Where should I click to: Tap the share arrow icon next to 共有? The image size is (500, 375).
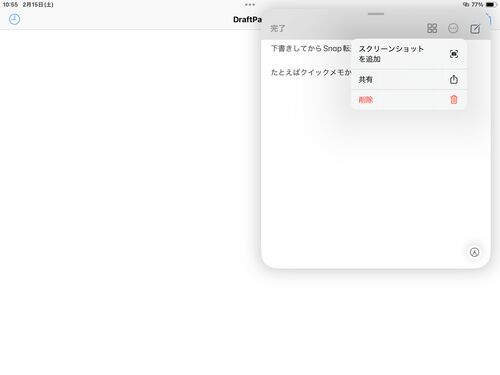tap(454, 79)
